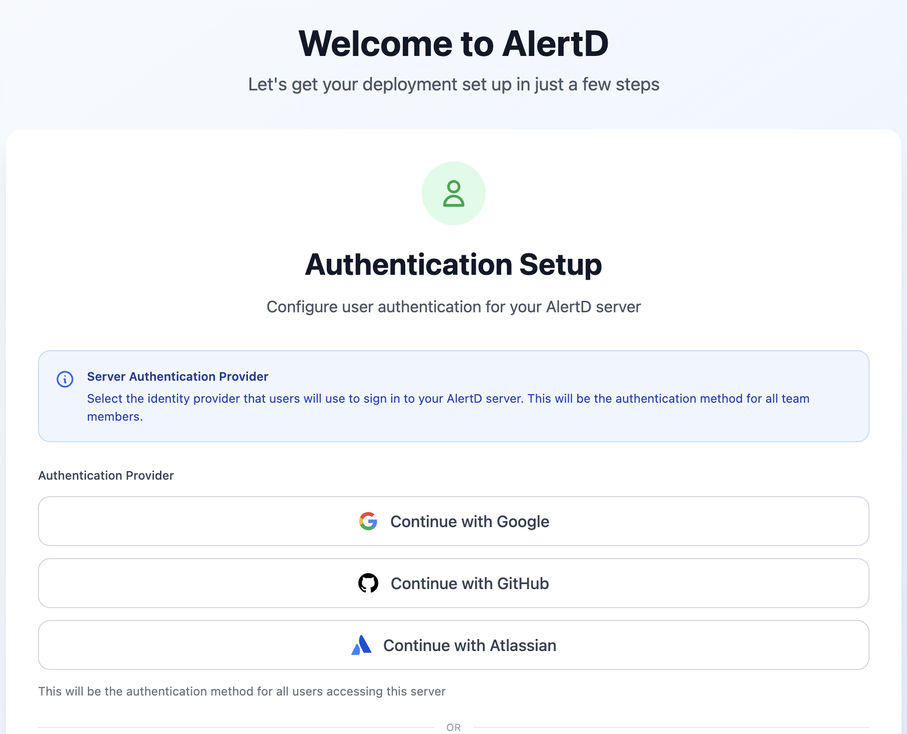Select Continue with Atlassian
This screenshot has height=734, width=907.
[x=454, y=645]
